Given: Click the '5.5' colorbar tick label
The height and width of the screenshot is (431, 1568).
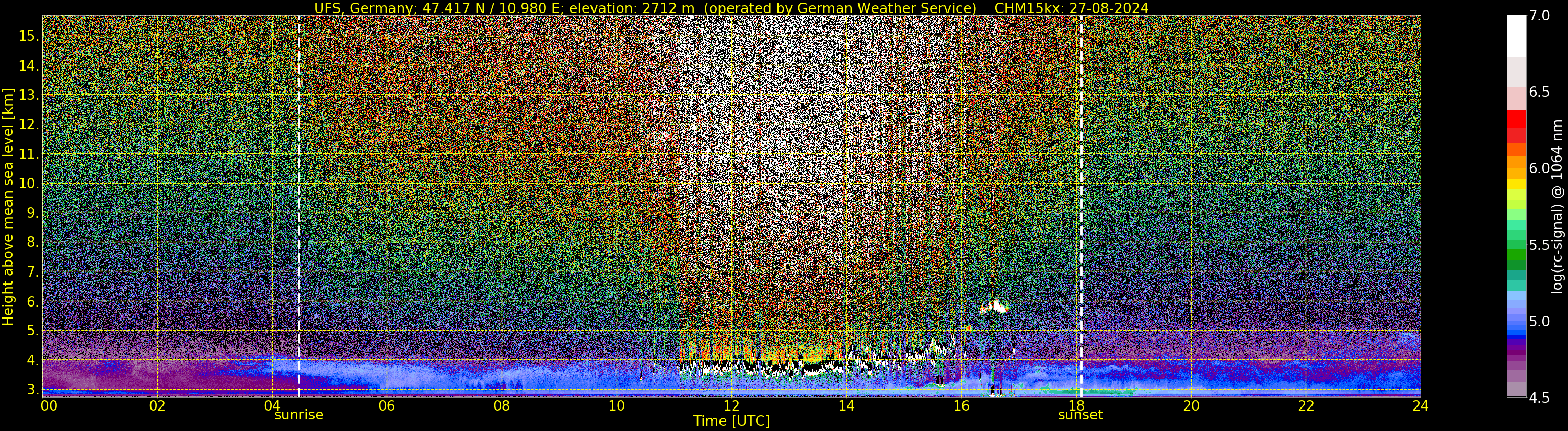Looking at the screenshot, I should [x=1539, y=245].
